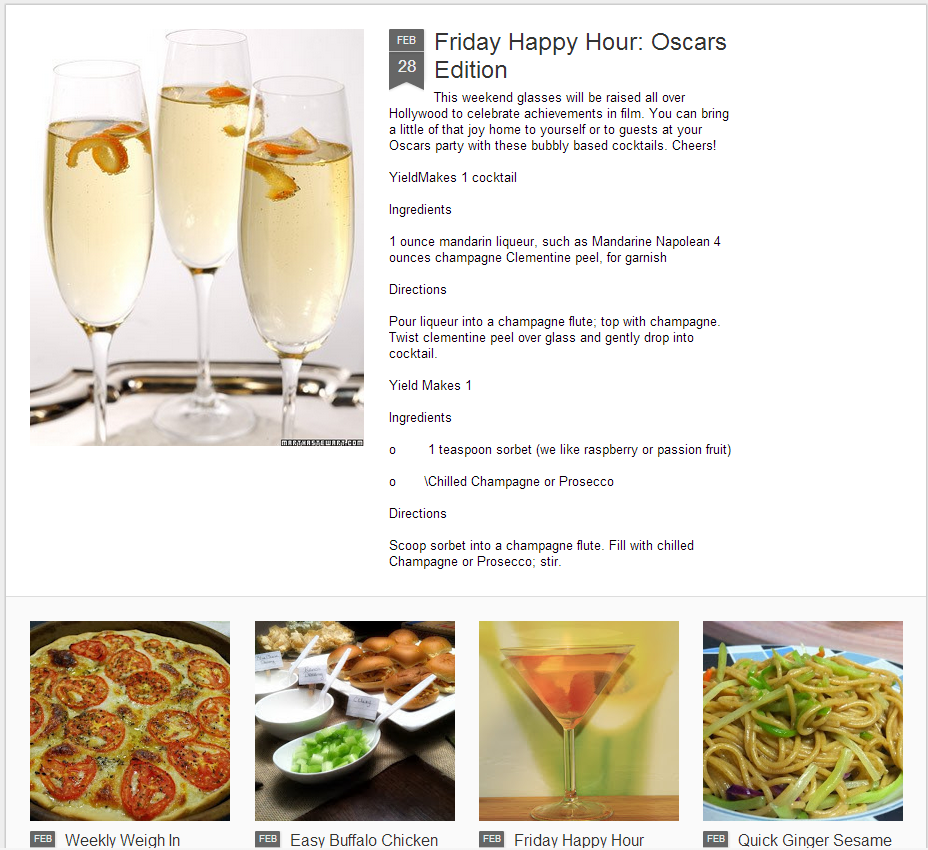This screenshot has width=928, height=850.
Task: Open the champagne flutes main photo
Action: coord(197,237)
